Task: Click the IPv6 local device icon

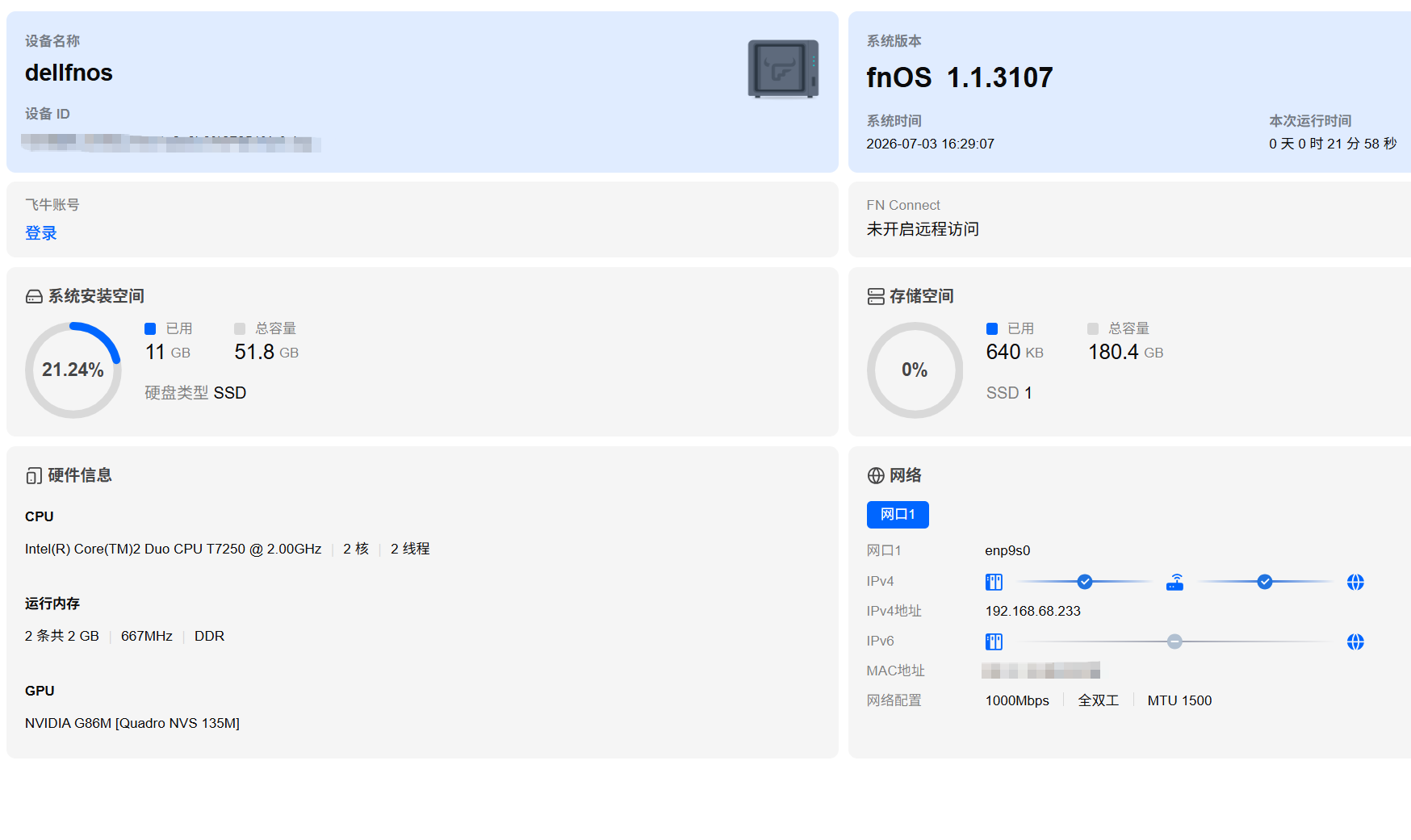Action: click(994, 641)
